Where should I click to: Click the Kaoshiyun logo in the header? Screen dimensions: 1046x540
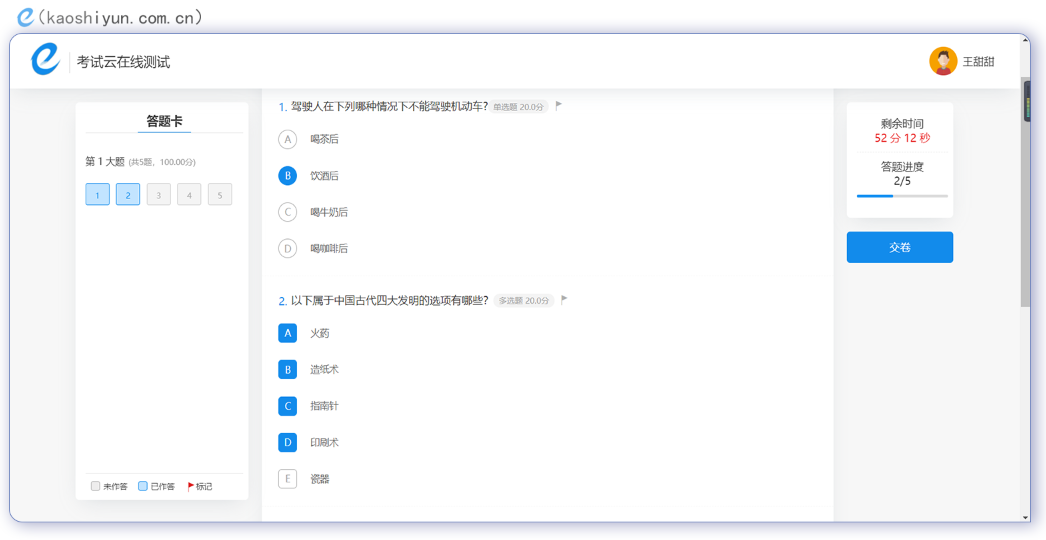[x=45, y=60]
